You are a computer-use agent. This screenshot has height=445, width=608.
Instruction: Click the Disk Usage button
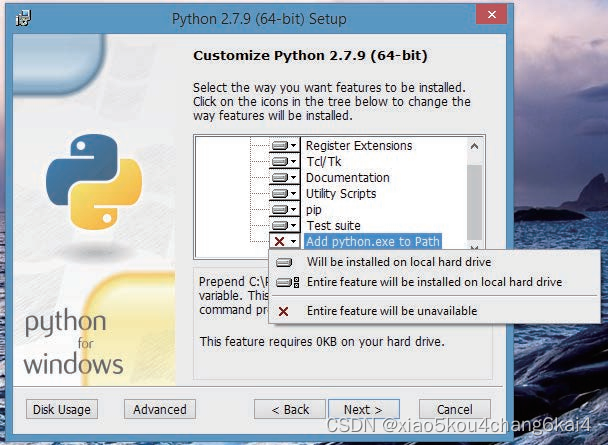62,409
